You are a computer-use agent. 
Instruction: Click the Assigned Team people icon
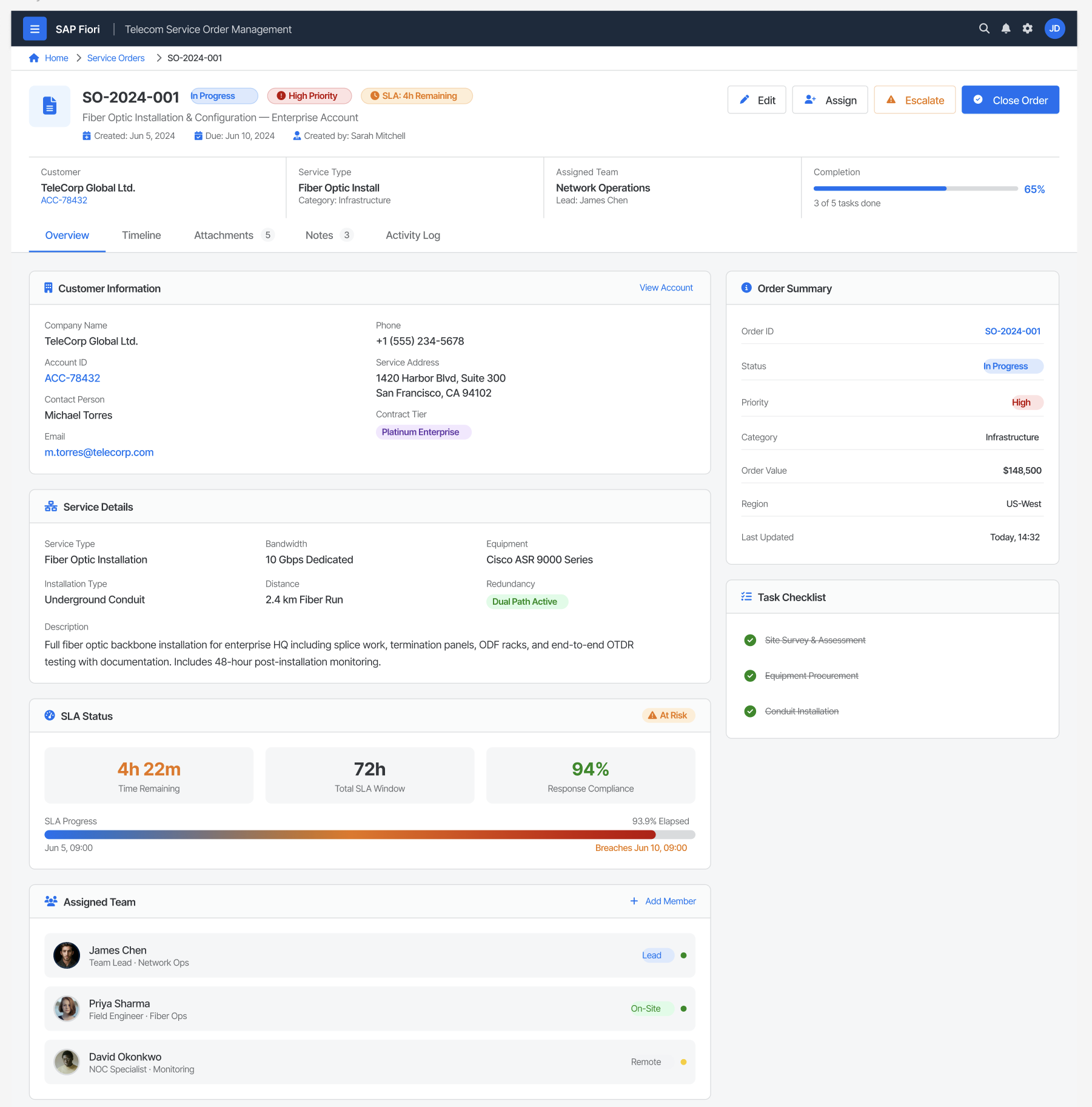(51, 901)
